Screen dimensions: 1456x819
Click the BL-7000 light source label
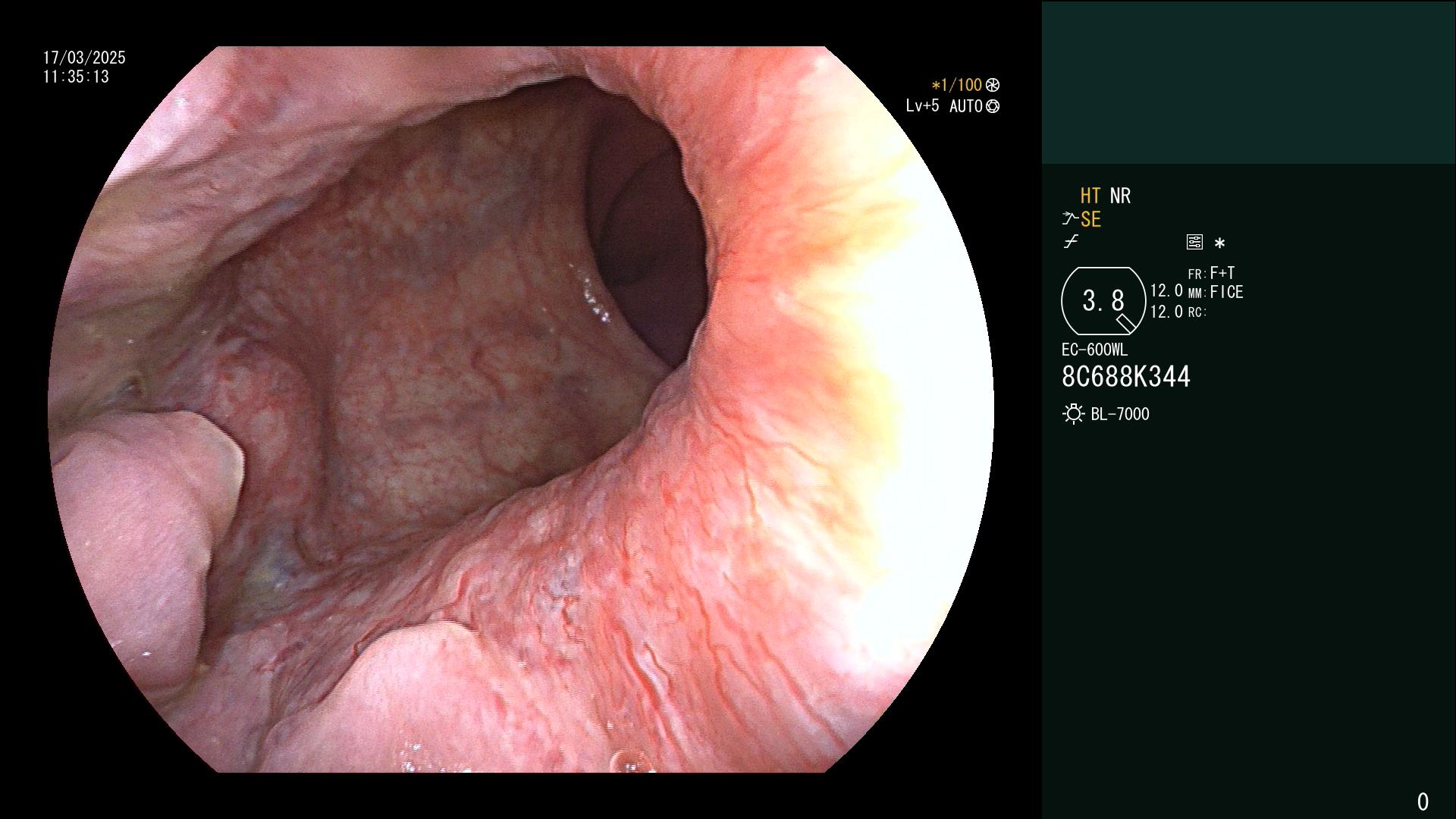tap(1120, 415)
